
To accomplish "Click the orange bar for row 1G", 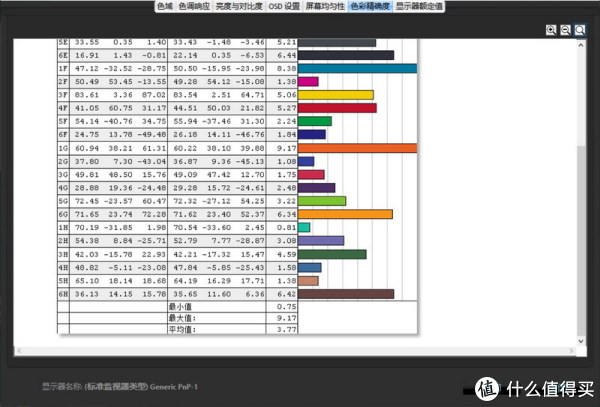I will pos(357,148).
